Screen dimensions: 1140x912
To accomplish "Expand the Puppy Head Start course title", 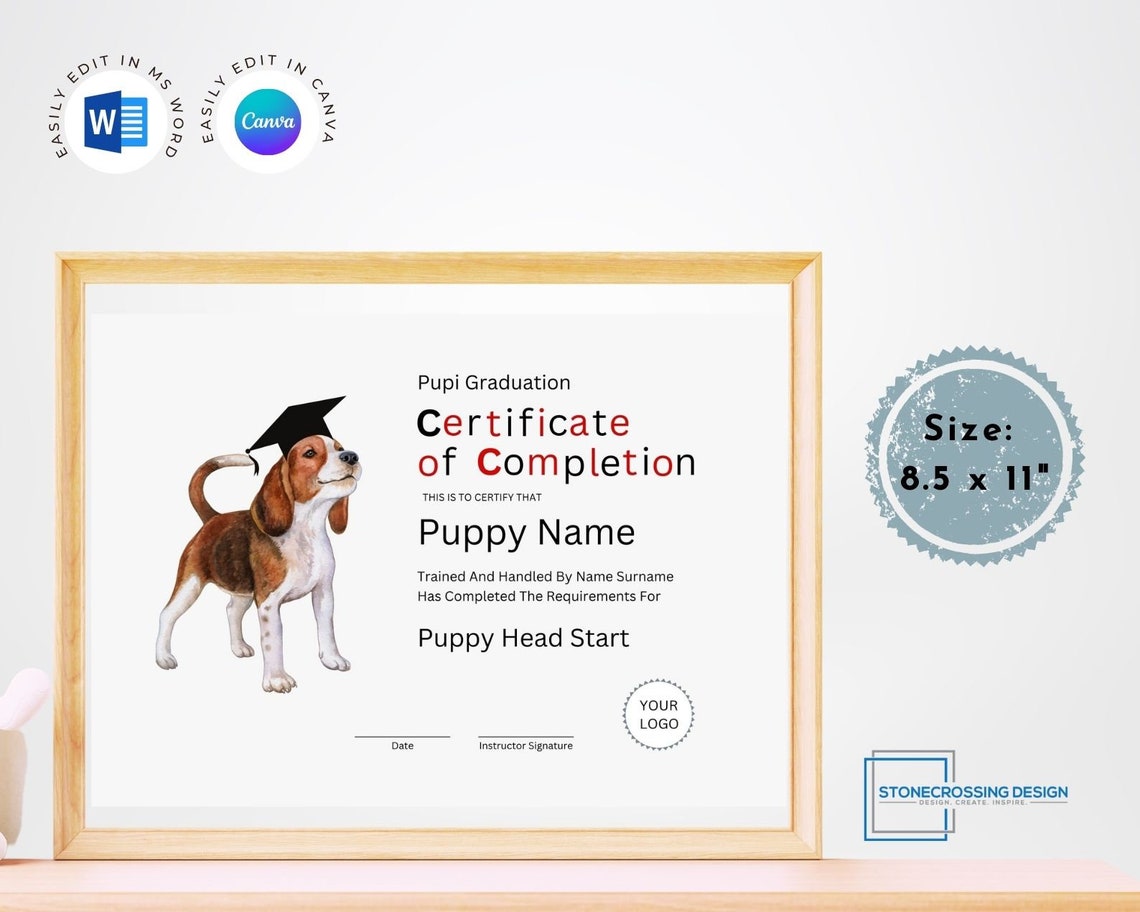I will [x=522, y=638].
